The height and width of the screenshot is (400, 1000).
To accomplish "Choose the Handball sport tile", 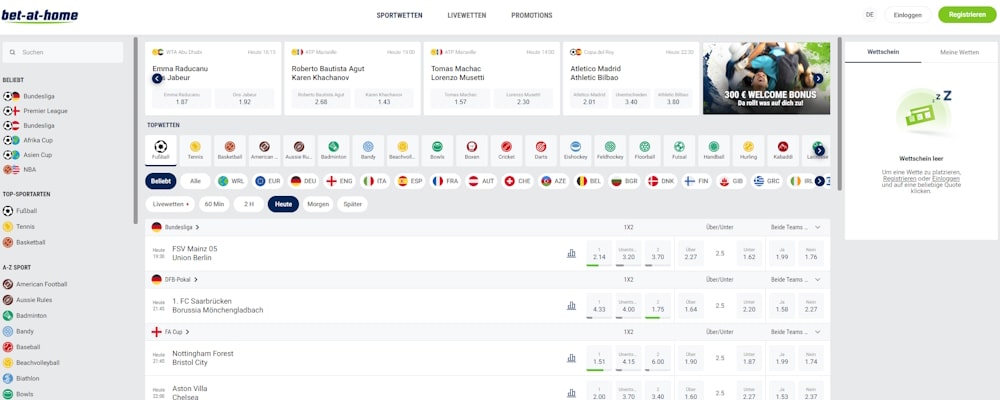I will pyautogui.click(x=714, y=151).
